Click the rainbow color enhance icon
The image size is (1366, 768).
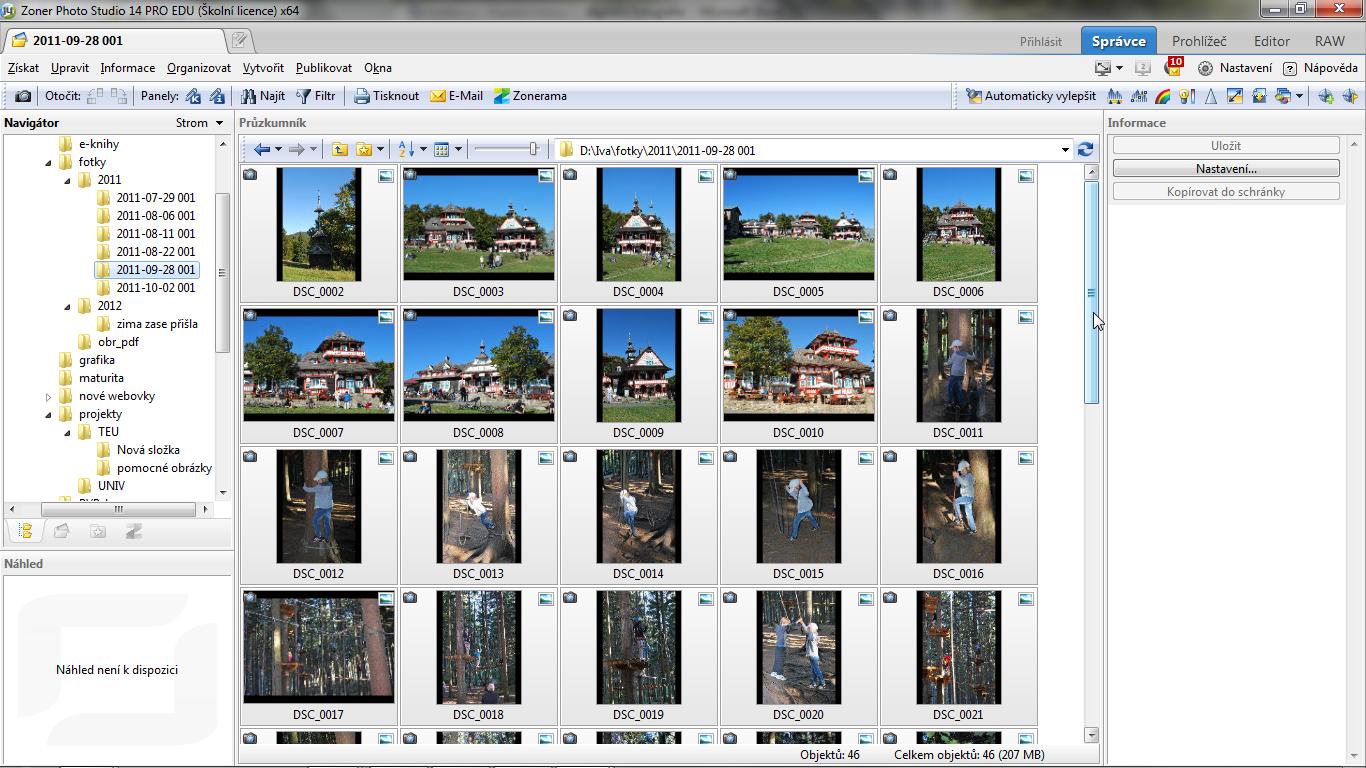[x=1162, y=96]
